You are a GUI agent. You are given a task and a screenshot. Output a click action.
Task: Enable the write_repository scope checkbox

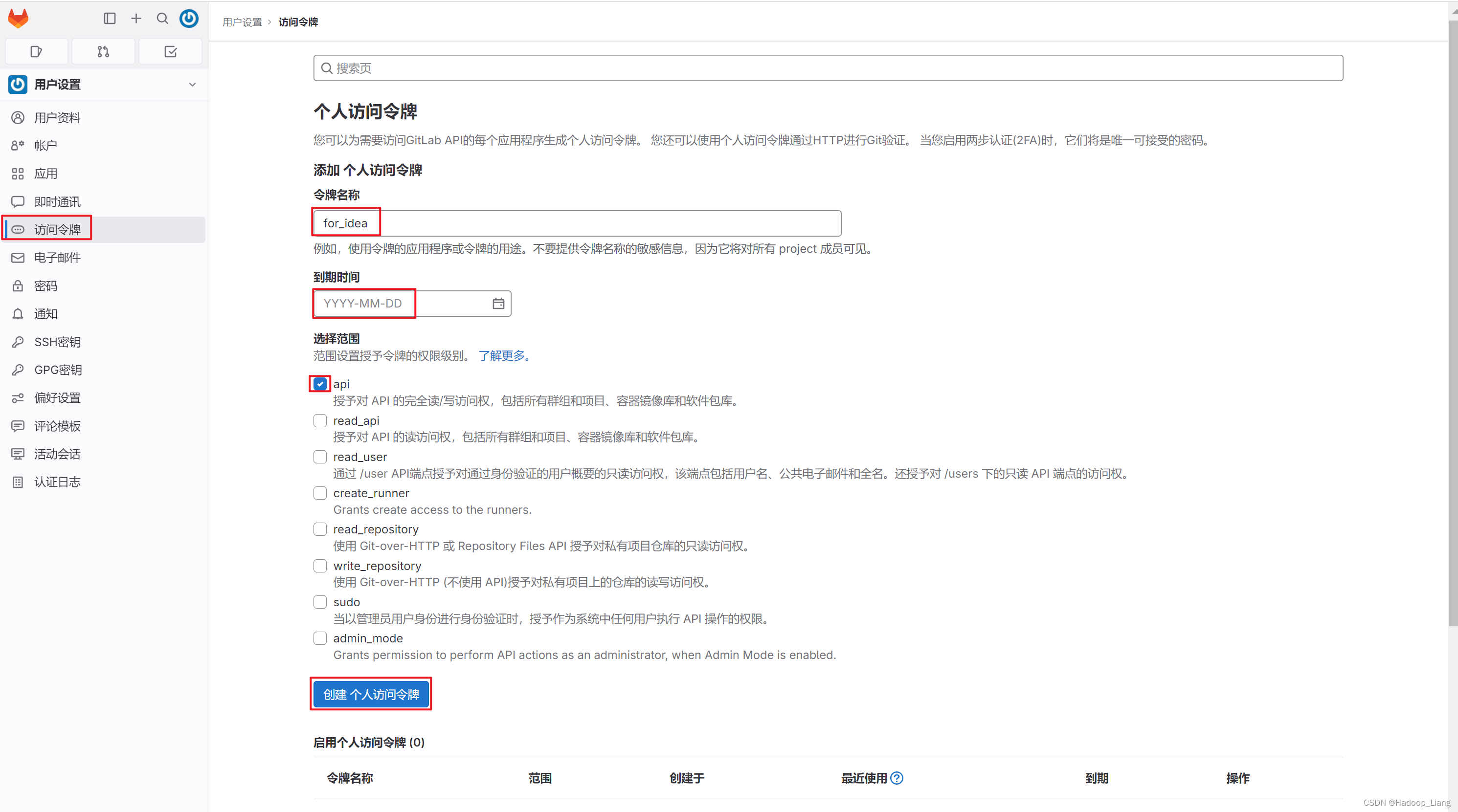(x=320, y=566)
